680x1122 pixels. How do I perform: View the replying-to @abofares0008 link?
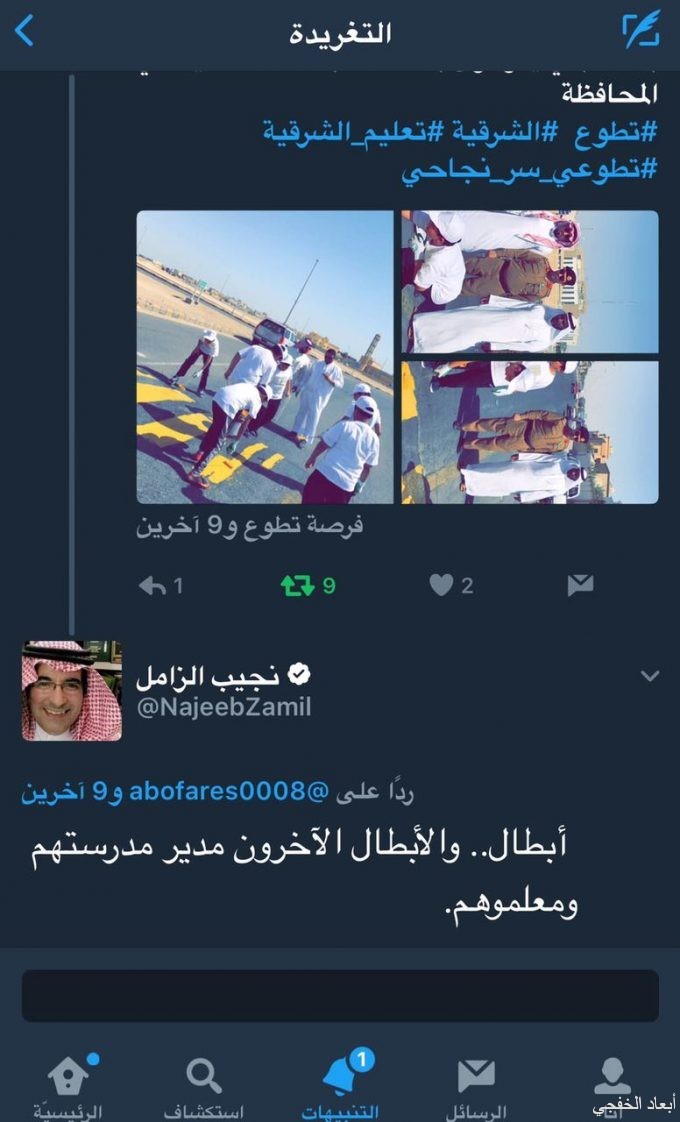(x=228, y=791)
